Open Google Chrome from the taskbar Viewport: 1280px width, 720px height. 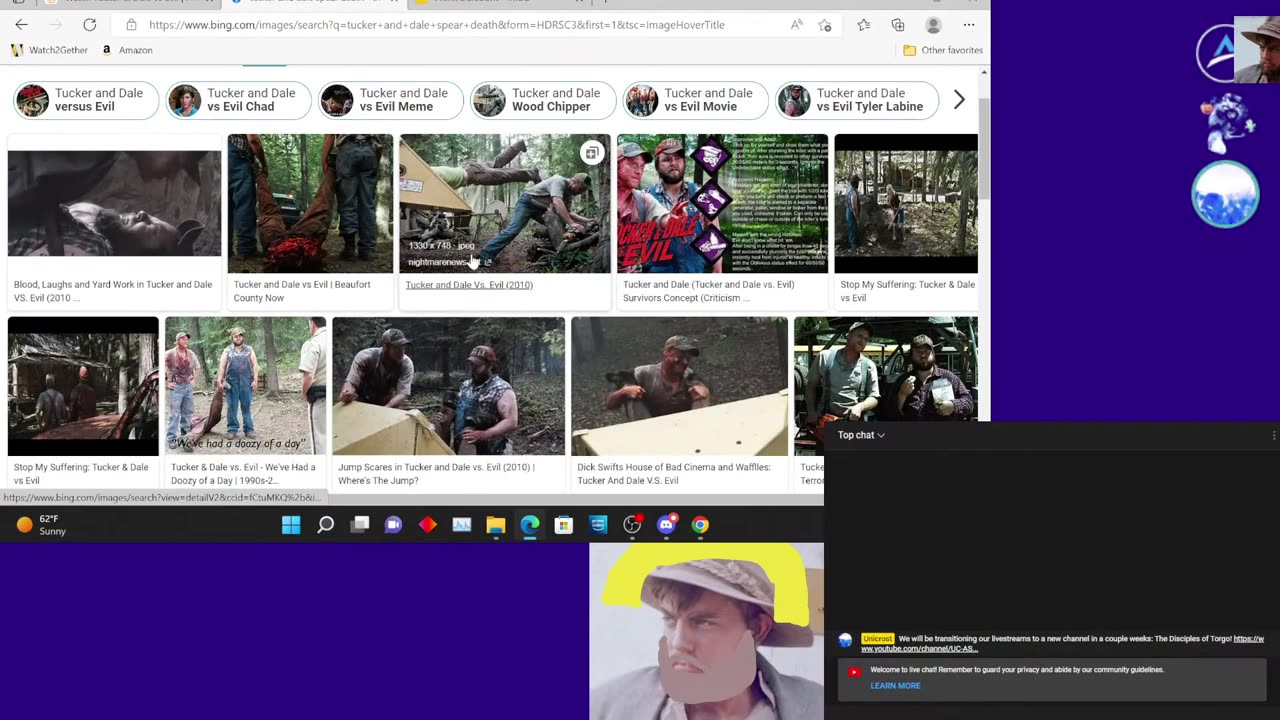pyautogui.click(x=700, y=525)
